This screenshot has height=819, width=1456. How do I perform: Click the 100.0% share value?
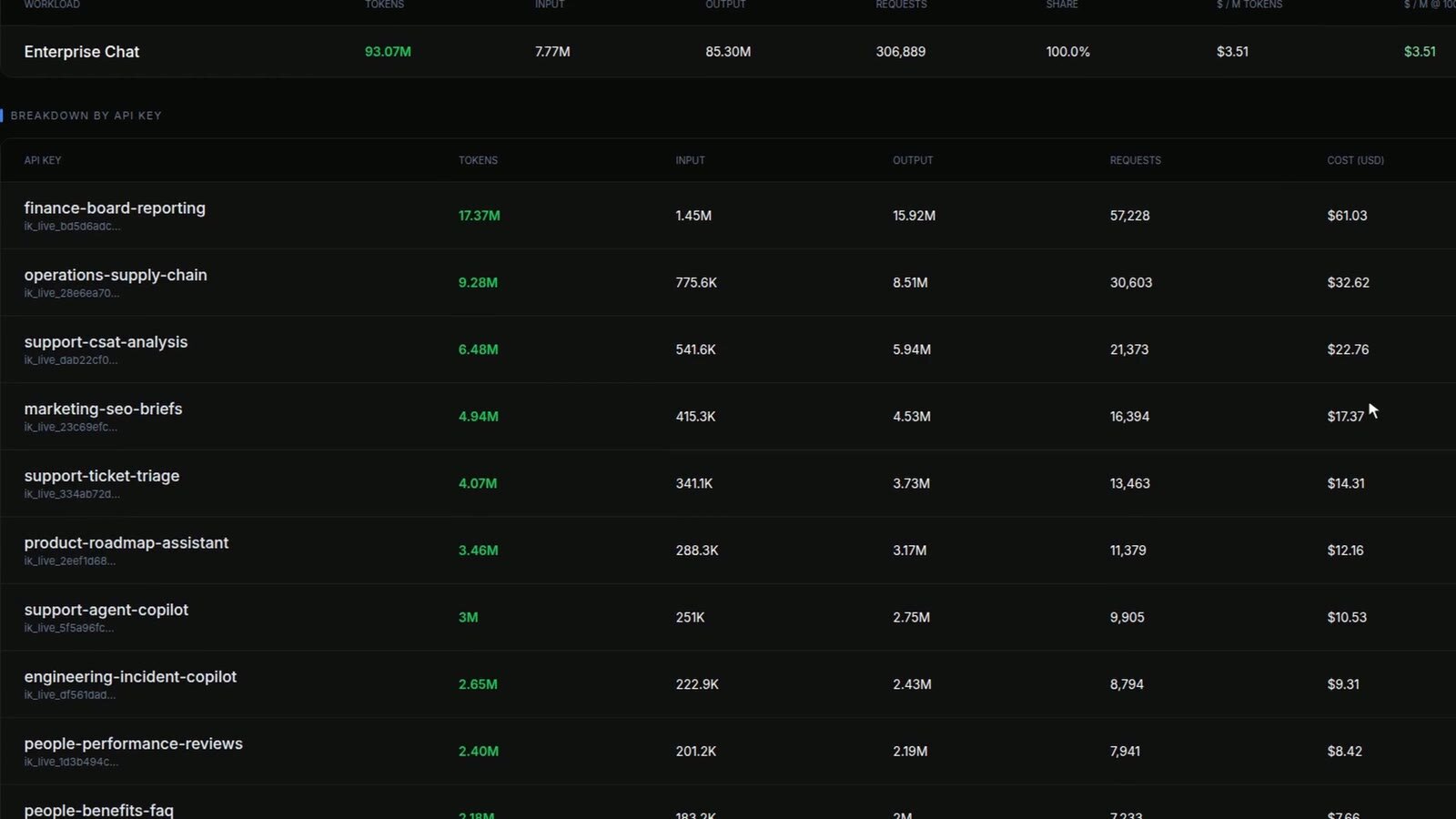tap(1068, 52)
